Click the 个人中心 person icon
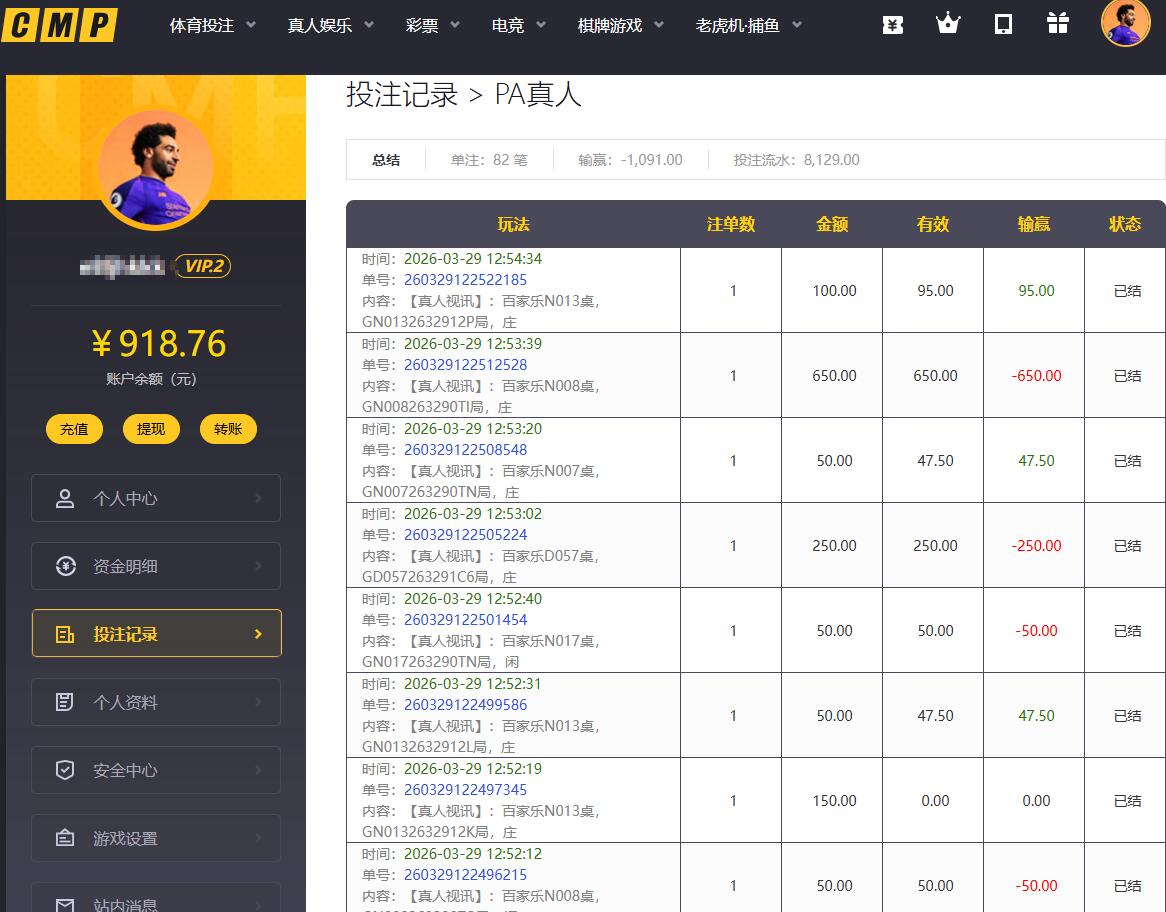This screenshot has width=1166, height=912. pos(65,498)
